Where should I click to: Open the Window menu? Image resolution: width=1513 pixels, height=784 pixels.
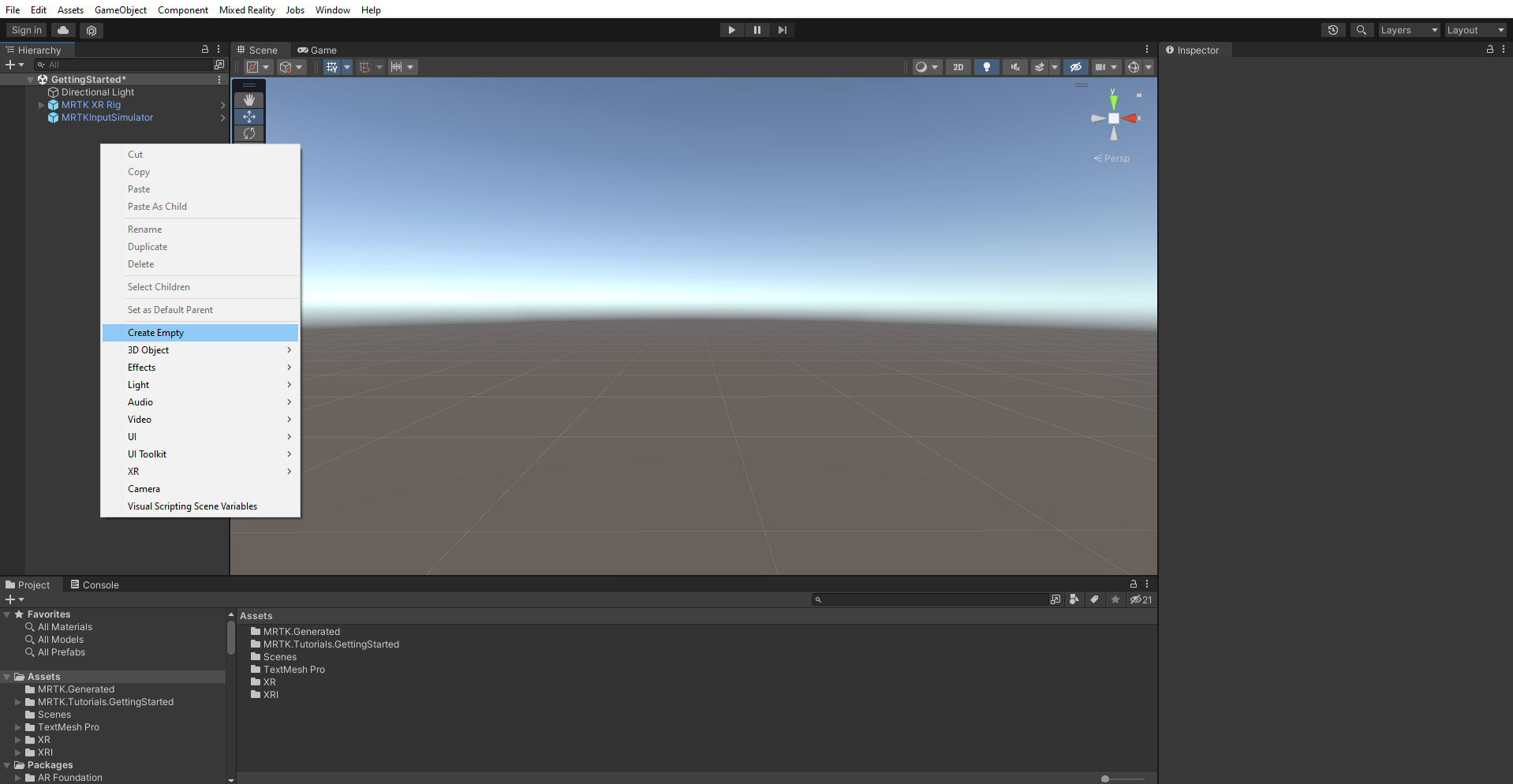pos(333,10)
